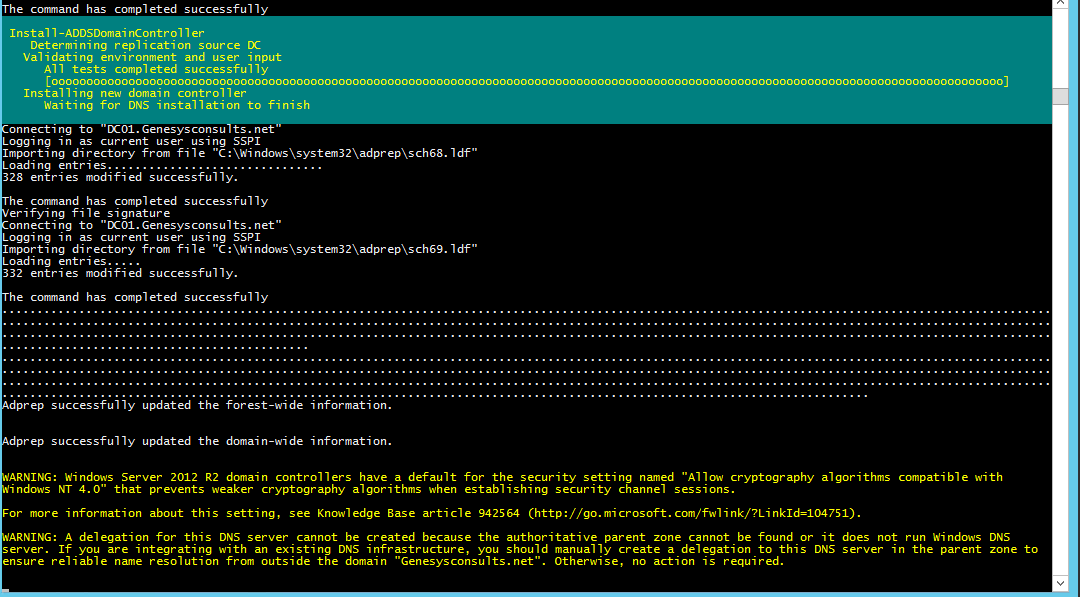Viewport: 1080px width, 597px height.
Task: Click 'Adprep successfully updated the domain-wide information'
Action: pos(197,441)
